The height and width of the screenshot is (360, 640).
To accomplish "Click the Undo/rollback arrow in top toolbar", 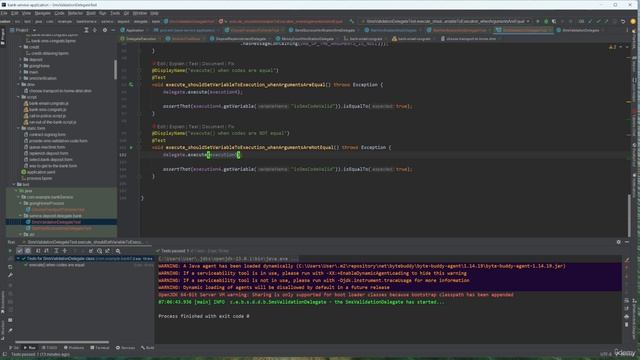I will [x=623, y=21].
